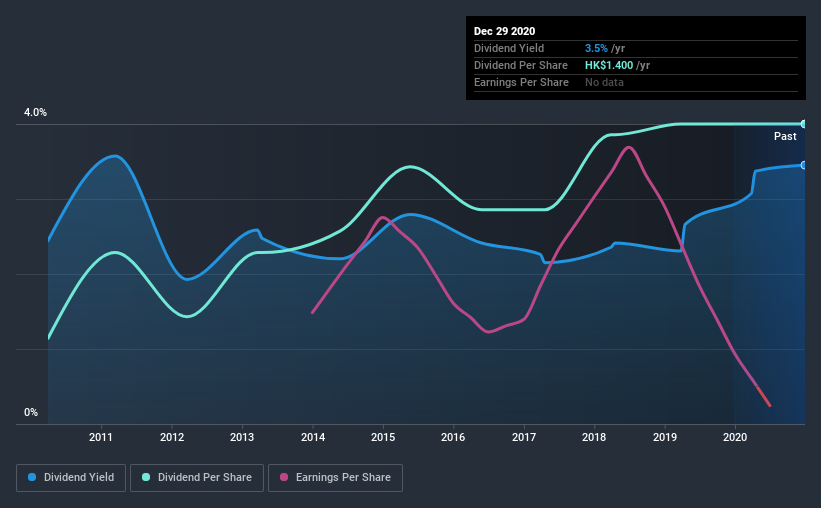Click the 2011 x-axis label
The width and height of the screenshot is (821, 508).
tap(101, 437)
